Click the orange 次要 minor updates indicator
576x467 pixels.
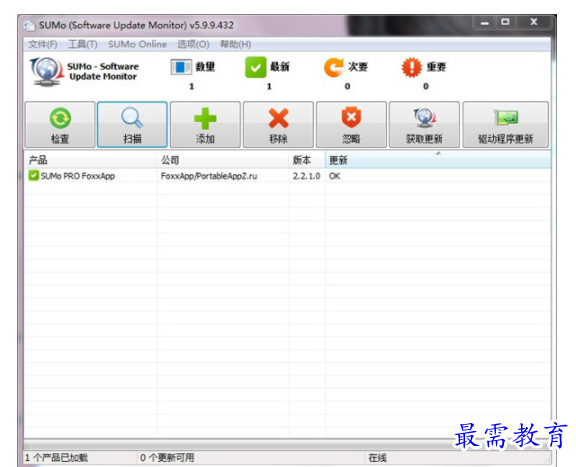coord(334,67)
